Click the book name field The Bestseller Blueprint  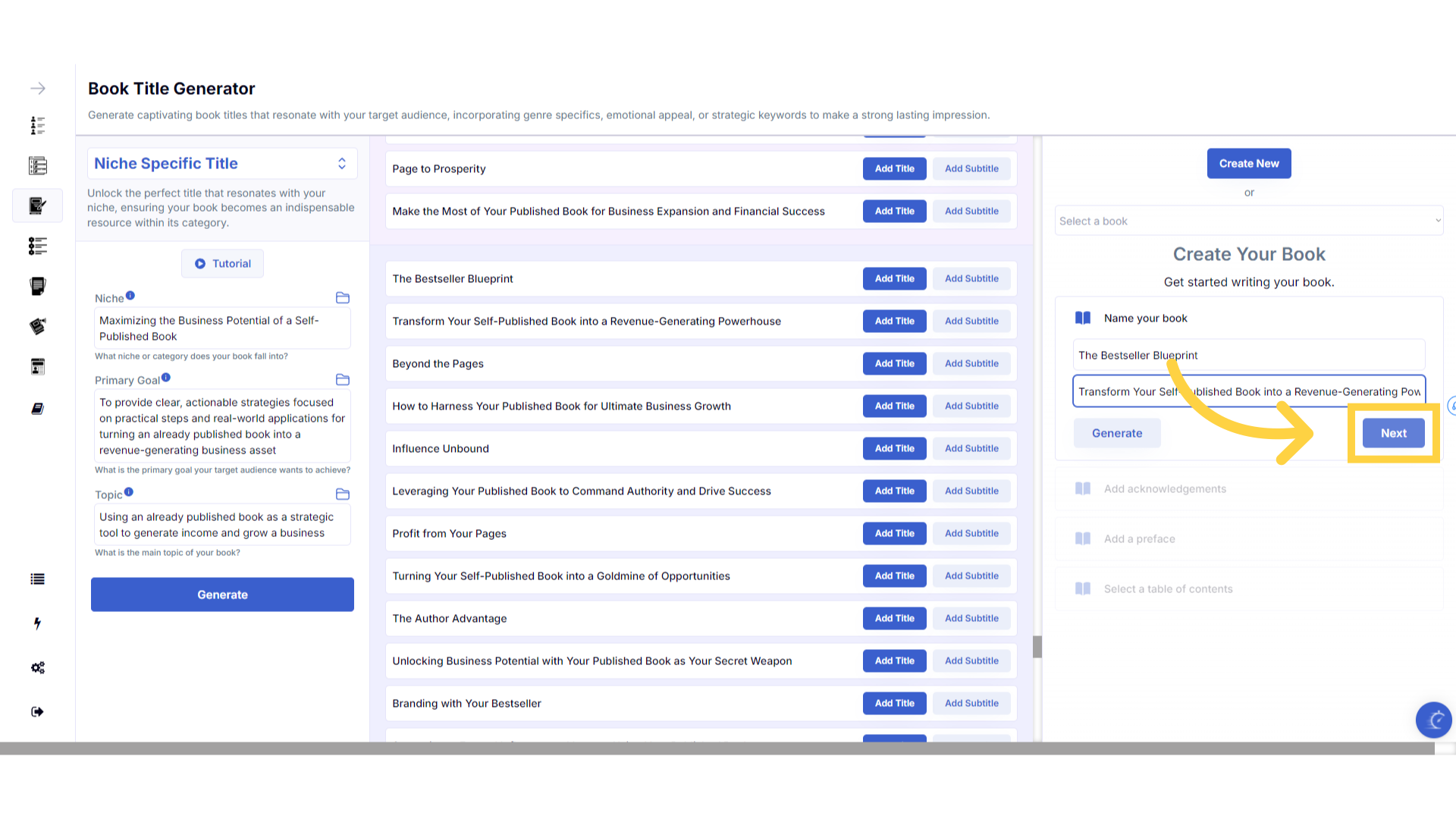(1248, 356)
